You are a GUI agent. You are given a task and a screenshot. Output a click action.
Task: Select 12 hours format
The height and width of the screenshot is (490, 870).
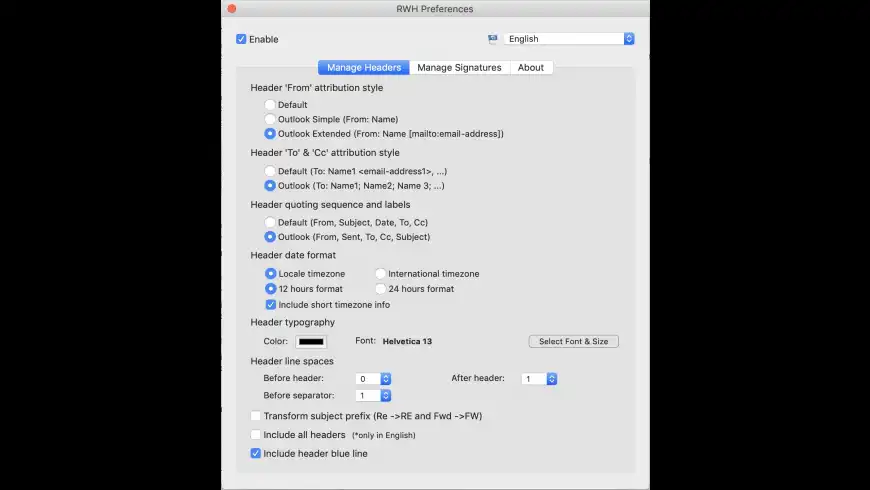tap(270, 289)
